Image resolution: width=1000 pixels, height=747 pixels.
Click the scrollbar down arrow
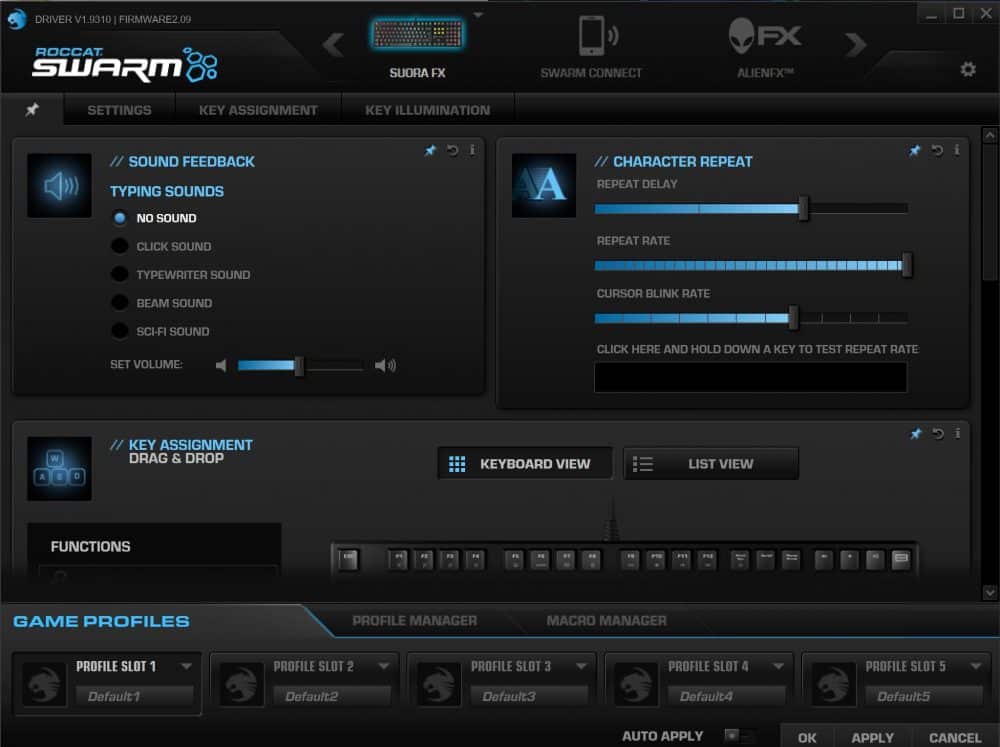tap(989, 593)
